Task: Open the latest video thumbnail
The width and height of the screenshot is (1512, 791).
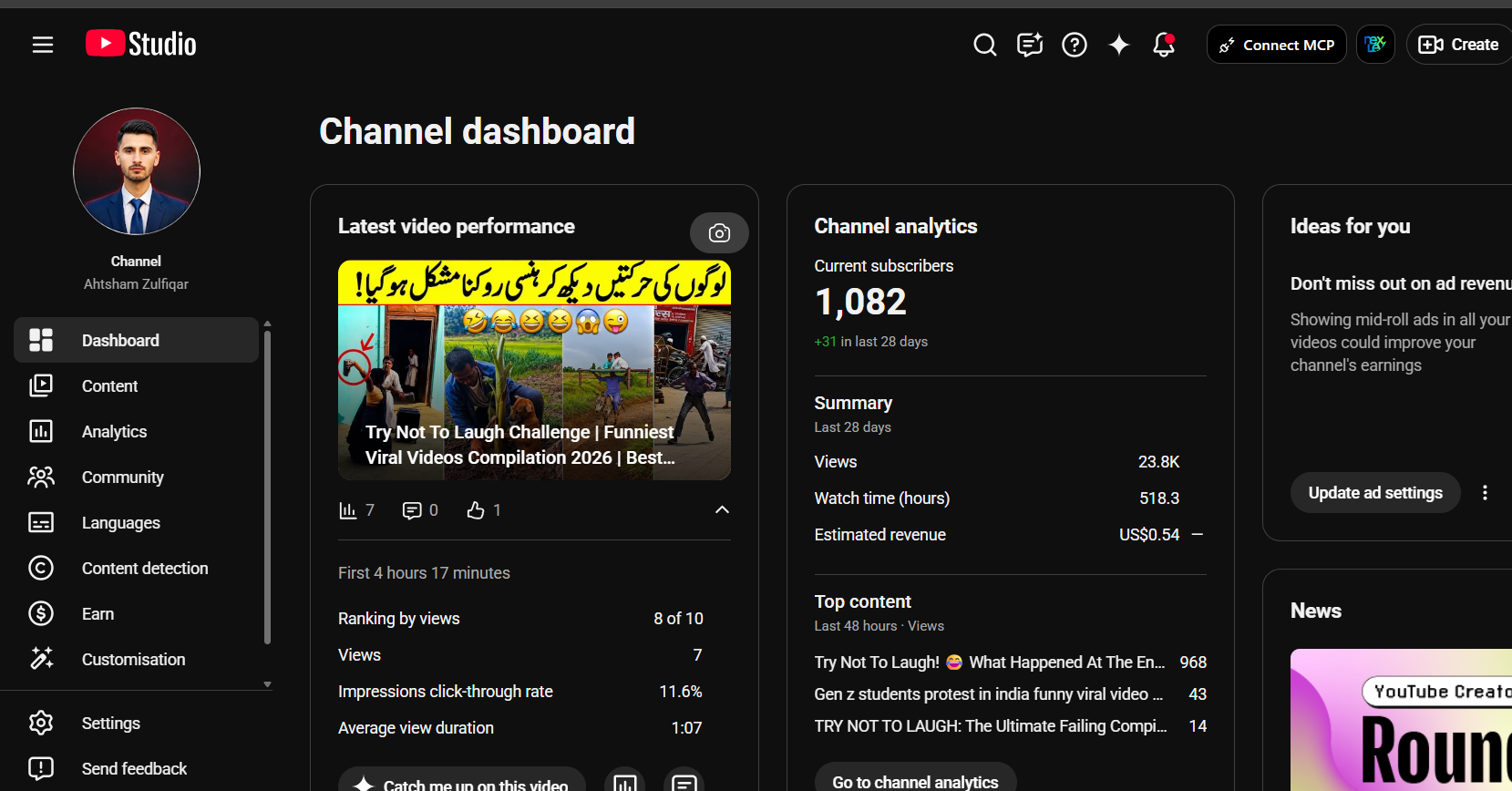Action: 534,370
